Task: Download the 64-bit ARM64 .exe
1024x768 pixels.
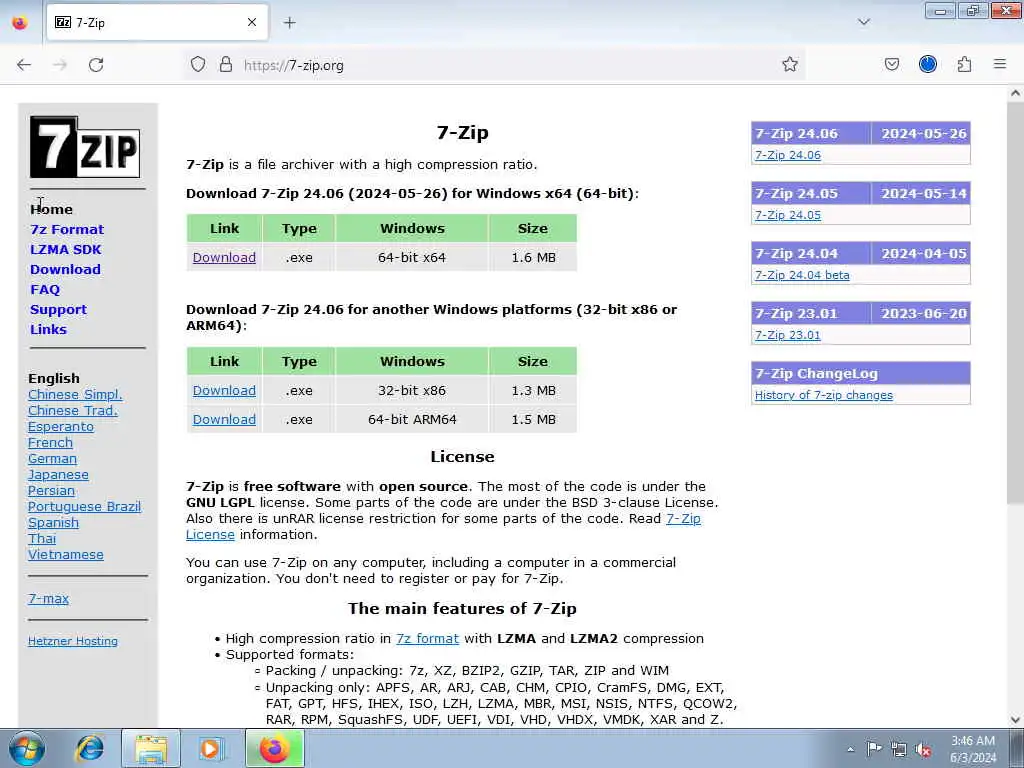Action: tap(224, 419)
